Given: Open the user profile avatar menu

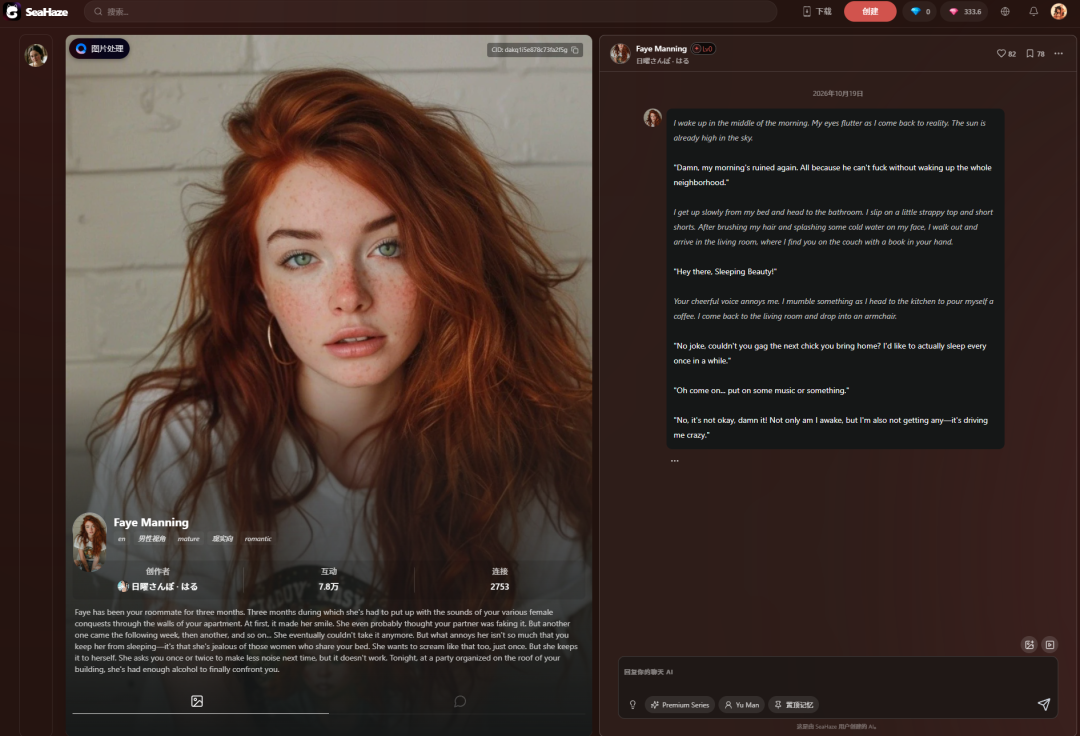Looking at the screenshot, I should [1059, 11].
